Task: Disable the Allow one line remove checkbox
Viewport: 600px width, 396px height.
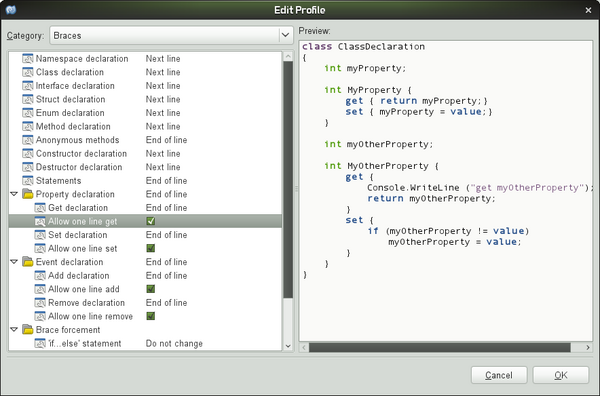Action: pyautogui.click(x=151, y=316)
